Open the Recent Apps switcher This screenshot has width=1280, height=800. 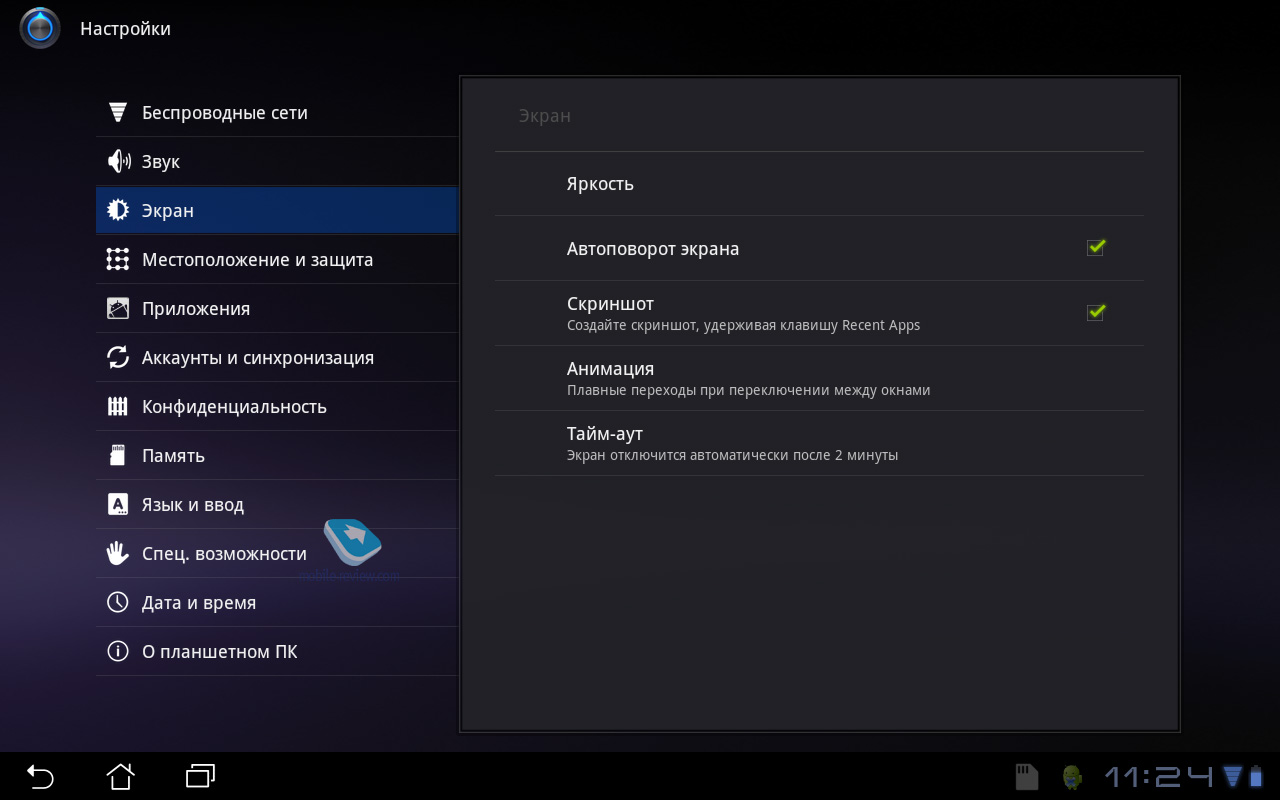[x=201, y=776]
